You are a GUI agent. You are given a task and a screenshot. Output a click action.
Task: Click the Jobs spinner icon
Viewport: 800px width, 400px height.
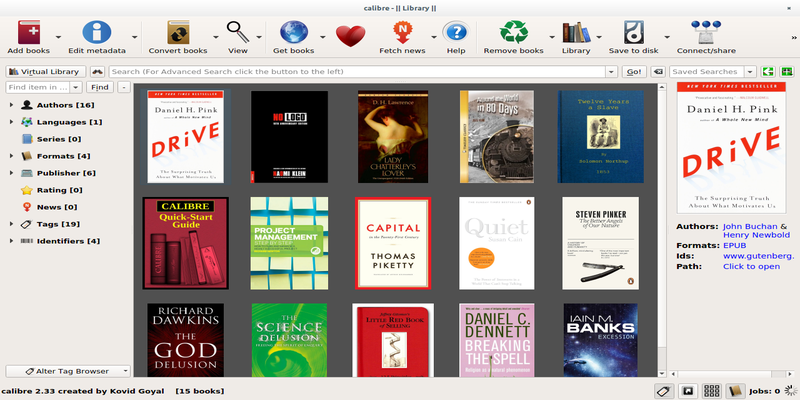[790, 391]
